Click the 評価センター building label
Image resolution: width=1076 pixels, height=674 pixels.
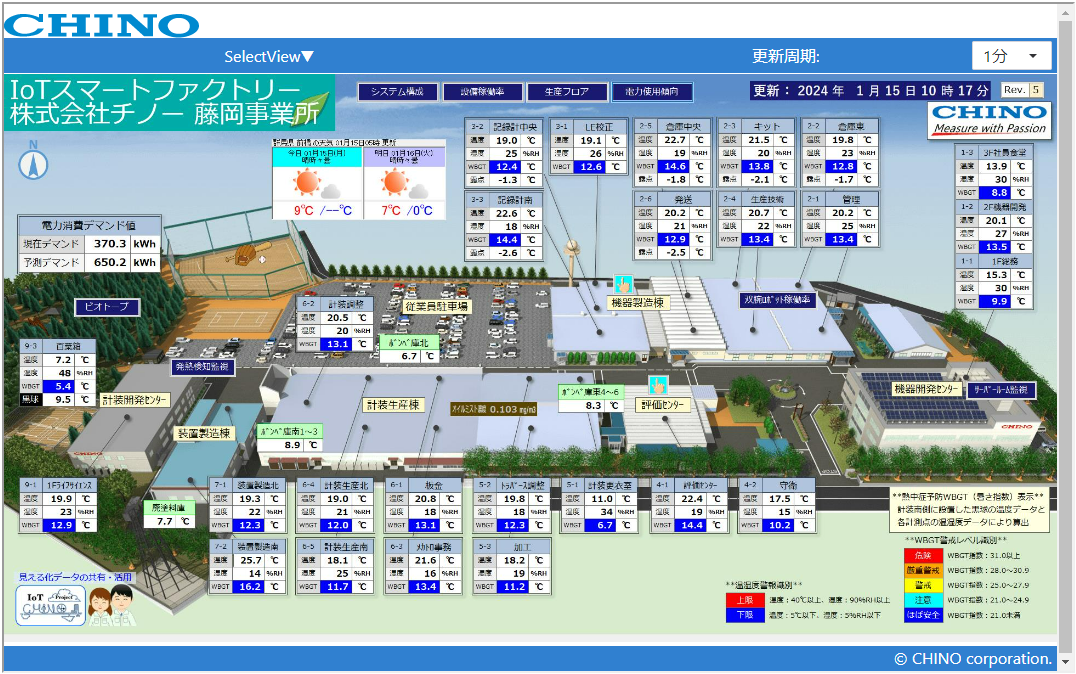pyautogui.click(x=663, y=405)
